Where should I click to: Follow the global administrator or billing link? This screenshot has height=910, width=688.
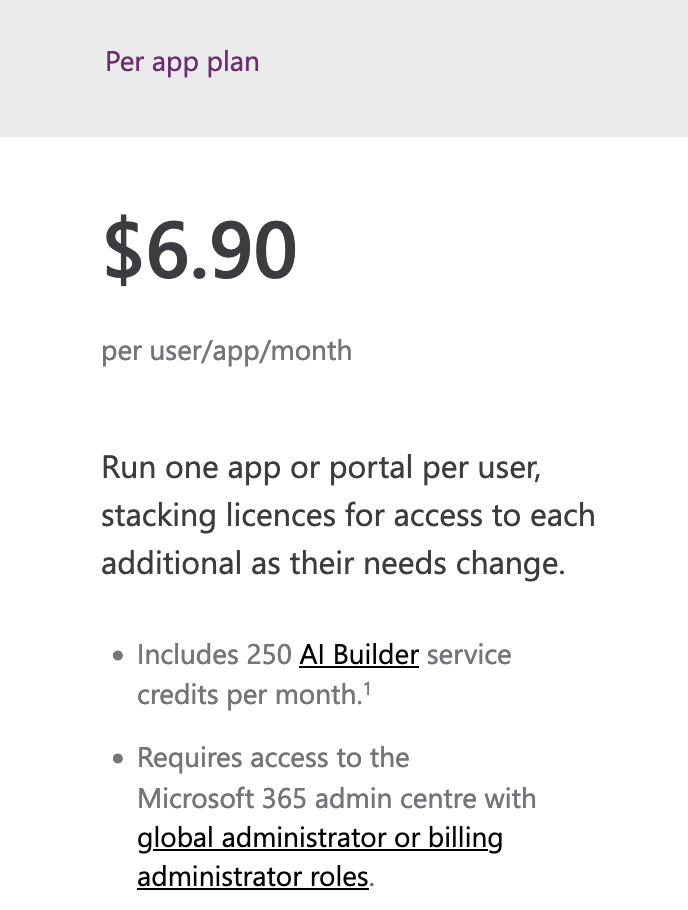[x=320, y=839]
